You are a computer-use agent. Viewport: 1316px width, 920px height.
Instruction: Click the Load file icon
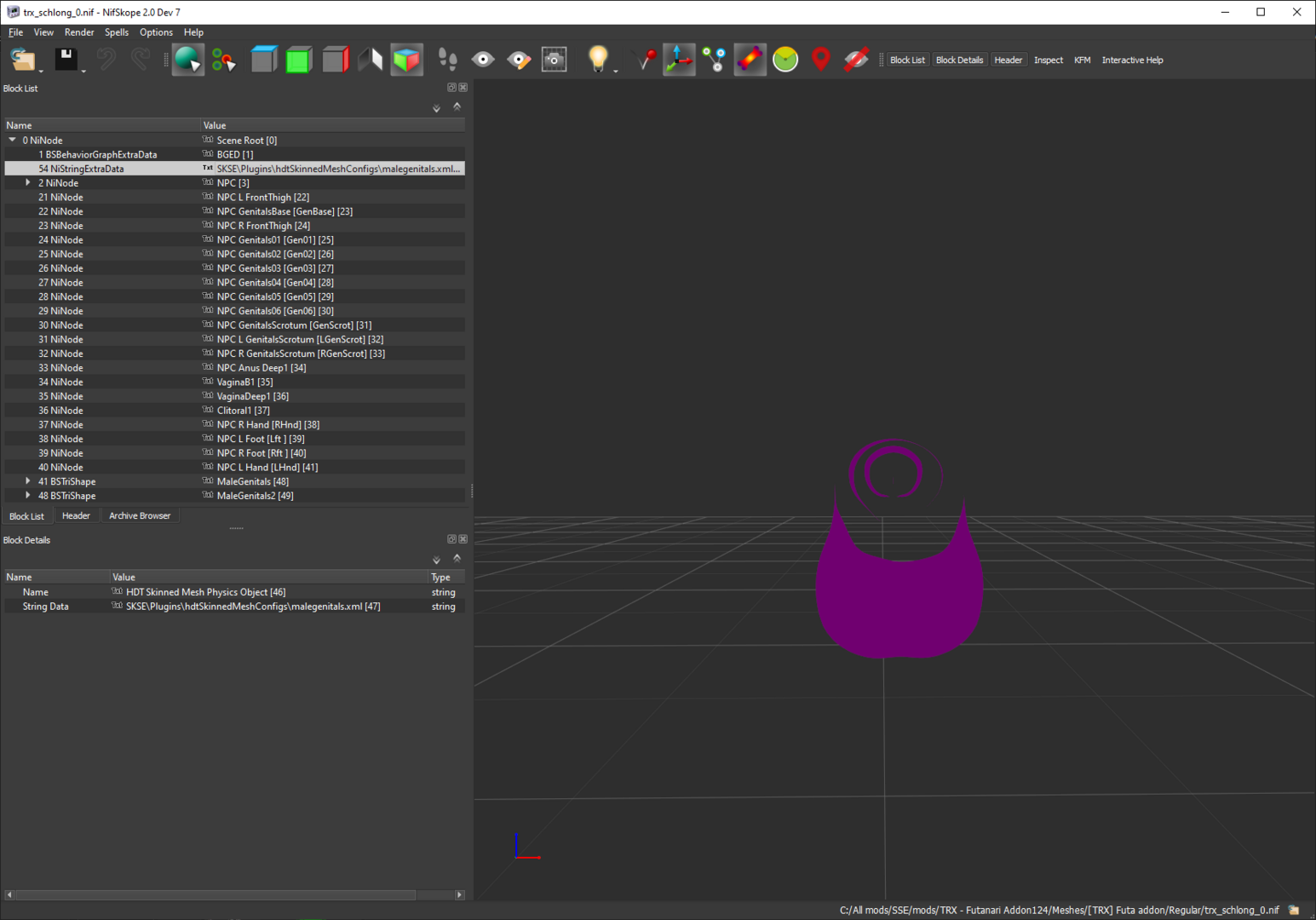point(22,60)
